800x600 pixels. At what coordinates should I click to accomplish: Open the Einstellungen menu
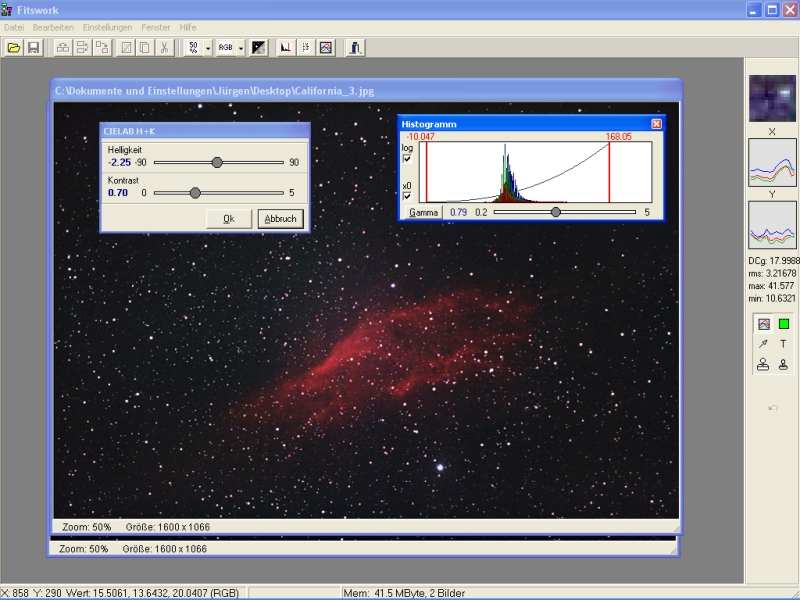[107, 27]
